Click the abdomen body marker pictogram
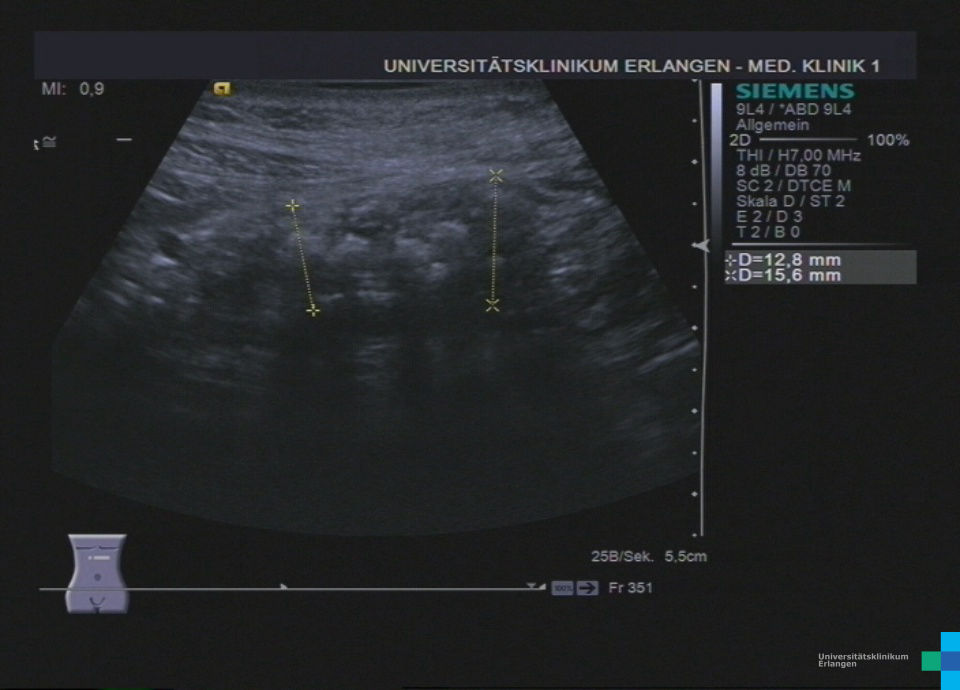 (96, 573)
